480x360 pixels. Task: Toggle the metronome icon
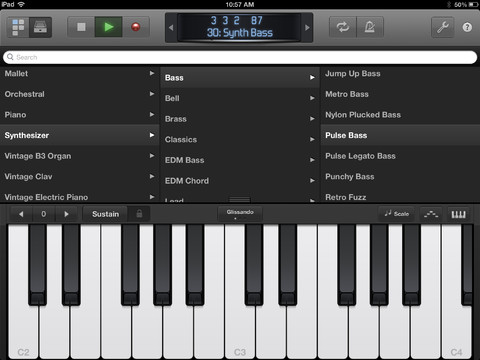tap(370, 27)
